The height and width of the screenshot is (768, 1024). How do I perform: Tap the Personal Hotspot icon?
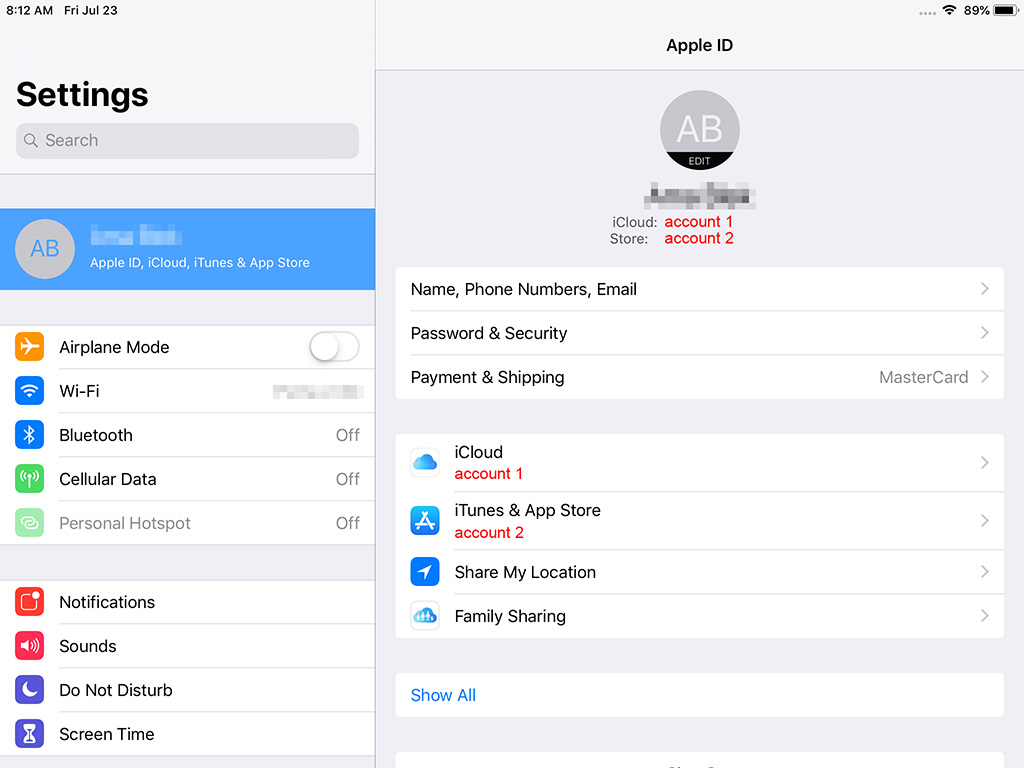click(29, 523)
